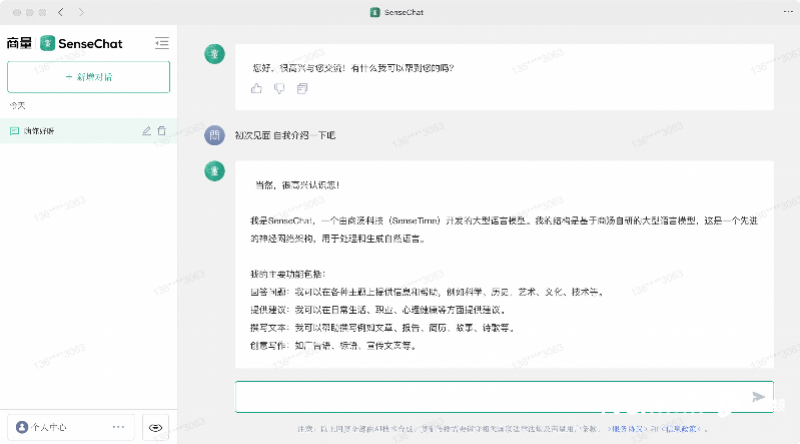Copy the greeting message via the copy icon
Image resolution: width=800 pixels, height=444 pixels.
pos(302,89)
